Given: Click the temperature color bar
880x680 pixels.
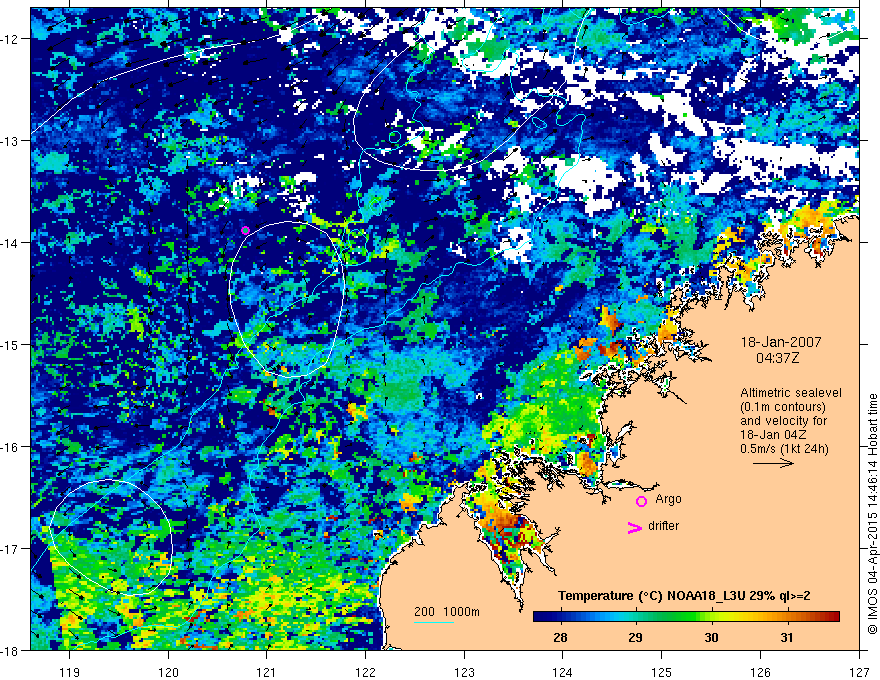Looking at the screenshot, I should coord(686,617).
